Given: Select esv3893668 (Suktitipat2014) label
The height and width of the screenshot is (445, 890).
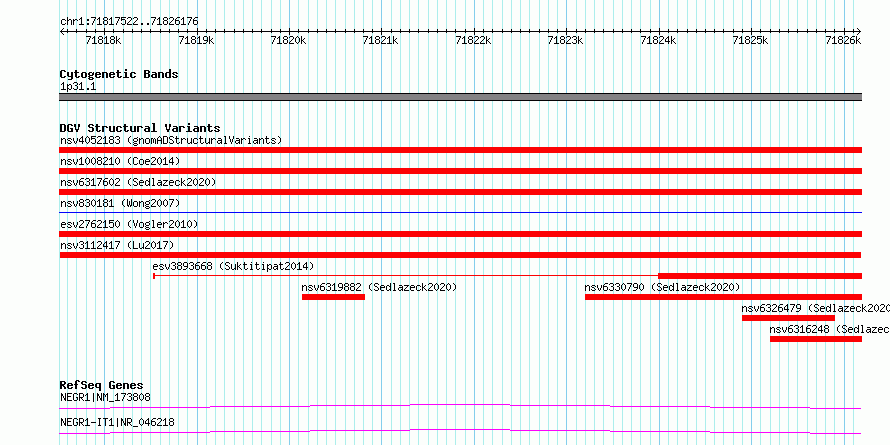Looking at the screenshot, I should click(233, 266).
